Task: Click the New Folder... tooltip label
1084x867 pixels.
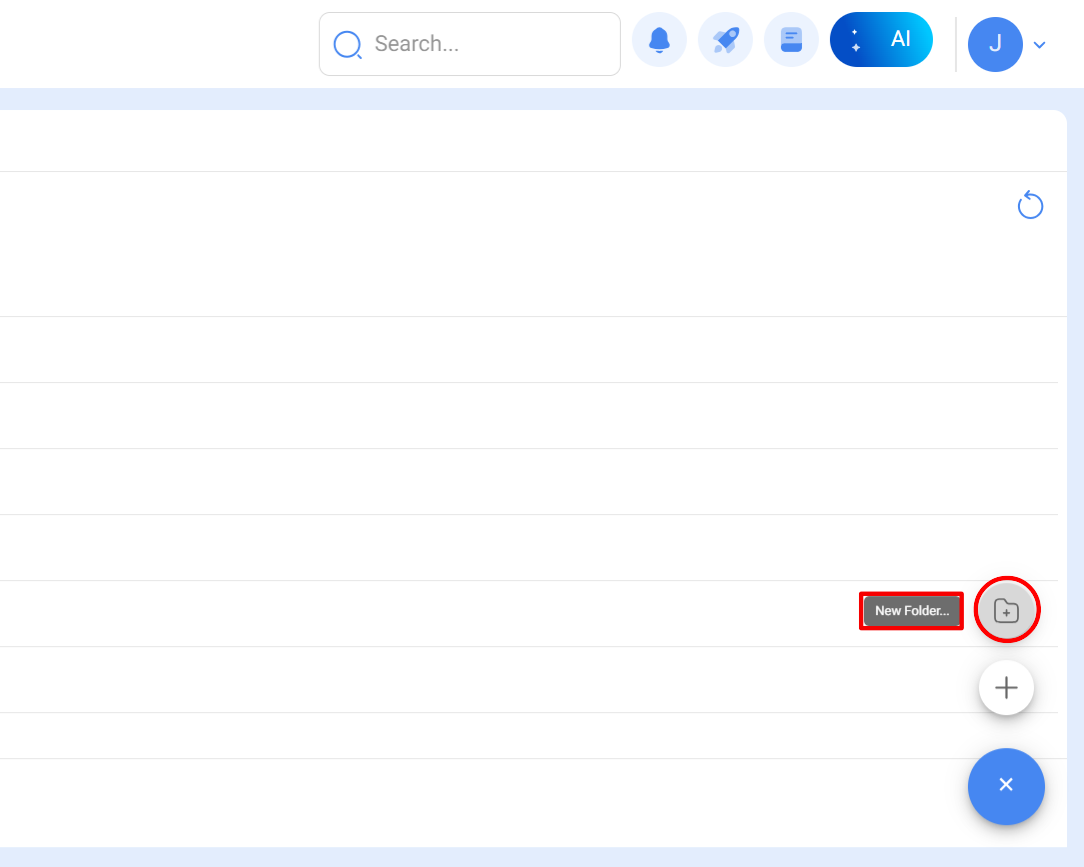Action: (x=911, y=611)
